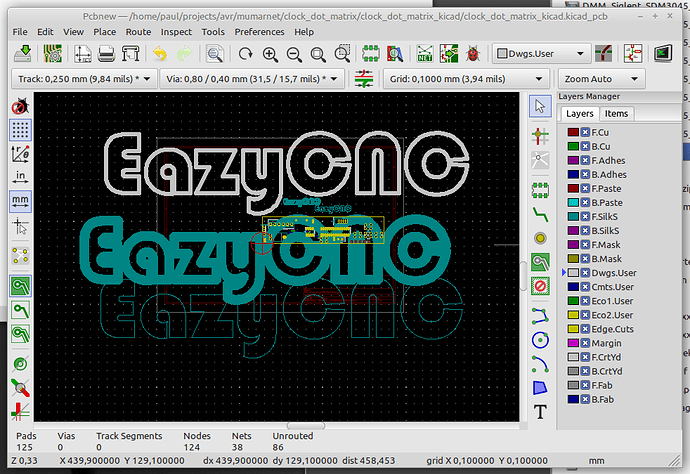Viewport: 690px width, 474px height.
Task: Click the Save board toolbar icon
Action: tap(22, 54)
